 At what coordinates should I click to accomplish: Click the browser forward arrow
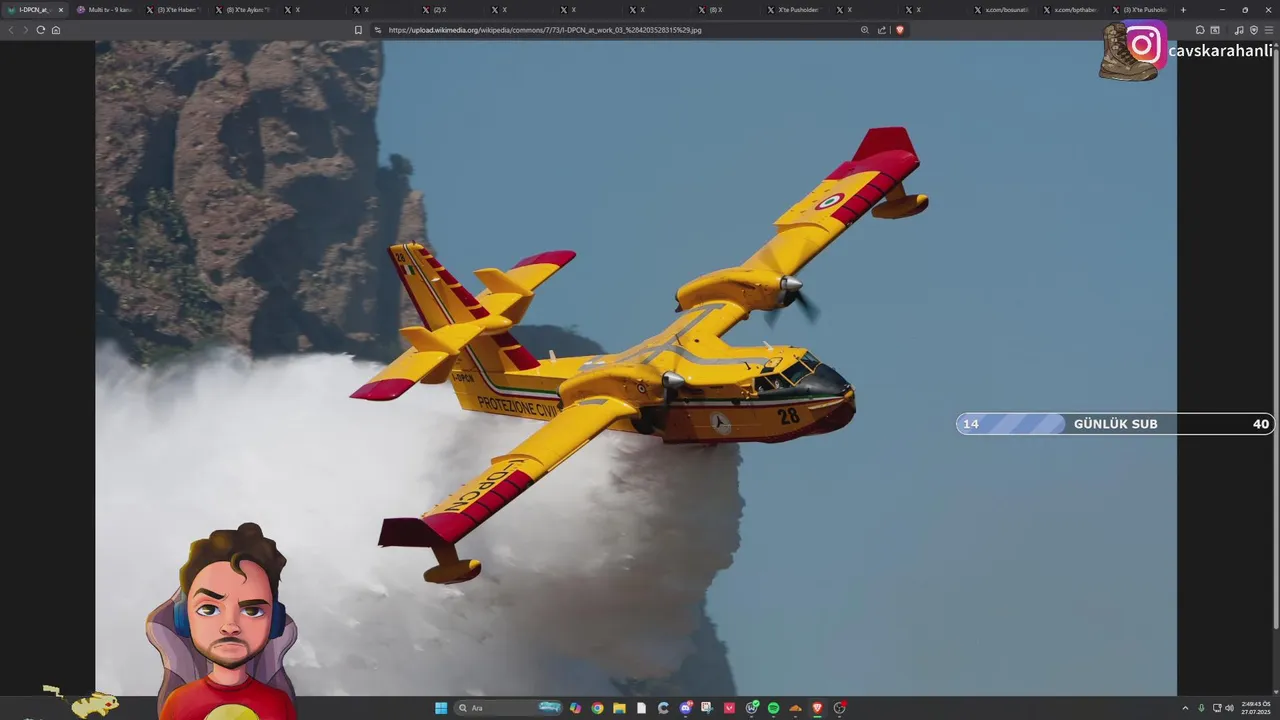[x=25, y=30]
